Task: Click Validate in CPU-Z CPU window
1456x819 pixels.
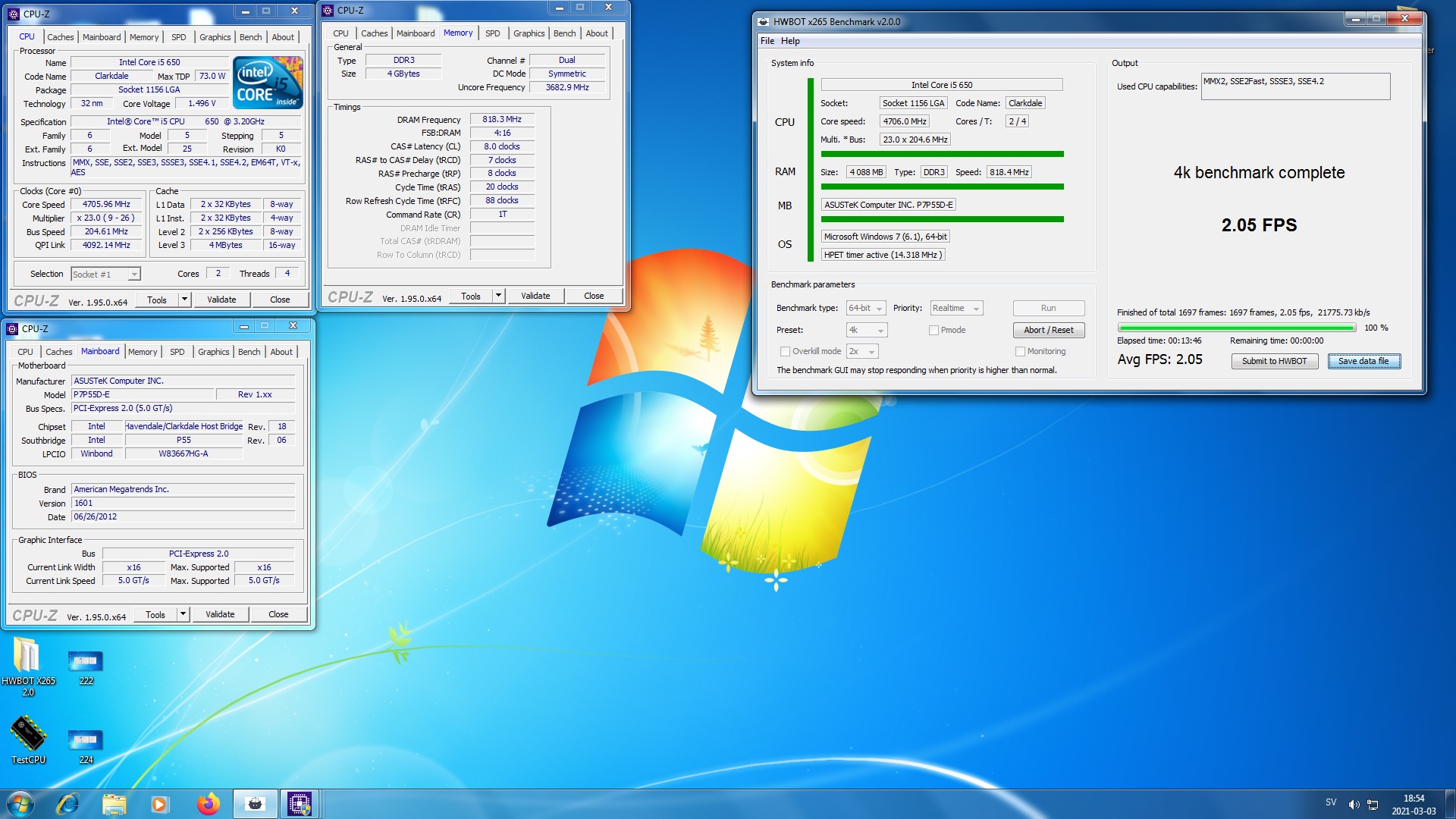Action: pyautogui.click(x=221, y=300)
